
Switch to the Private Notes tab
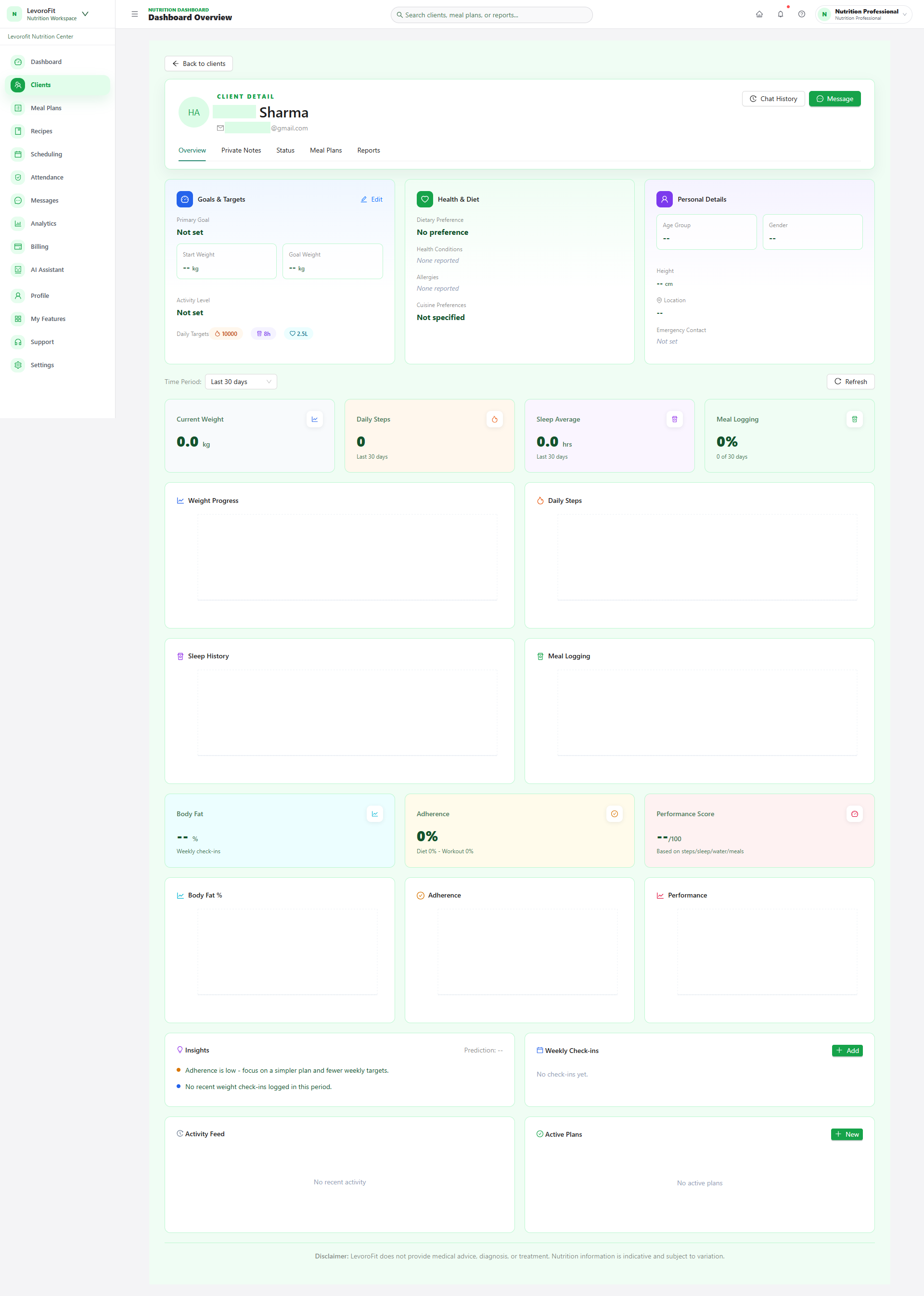tap(241, 150)
